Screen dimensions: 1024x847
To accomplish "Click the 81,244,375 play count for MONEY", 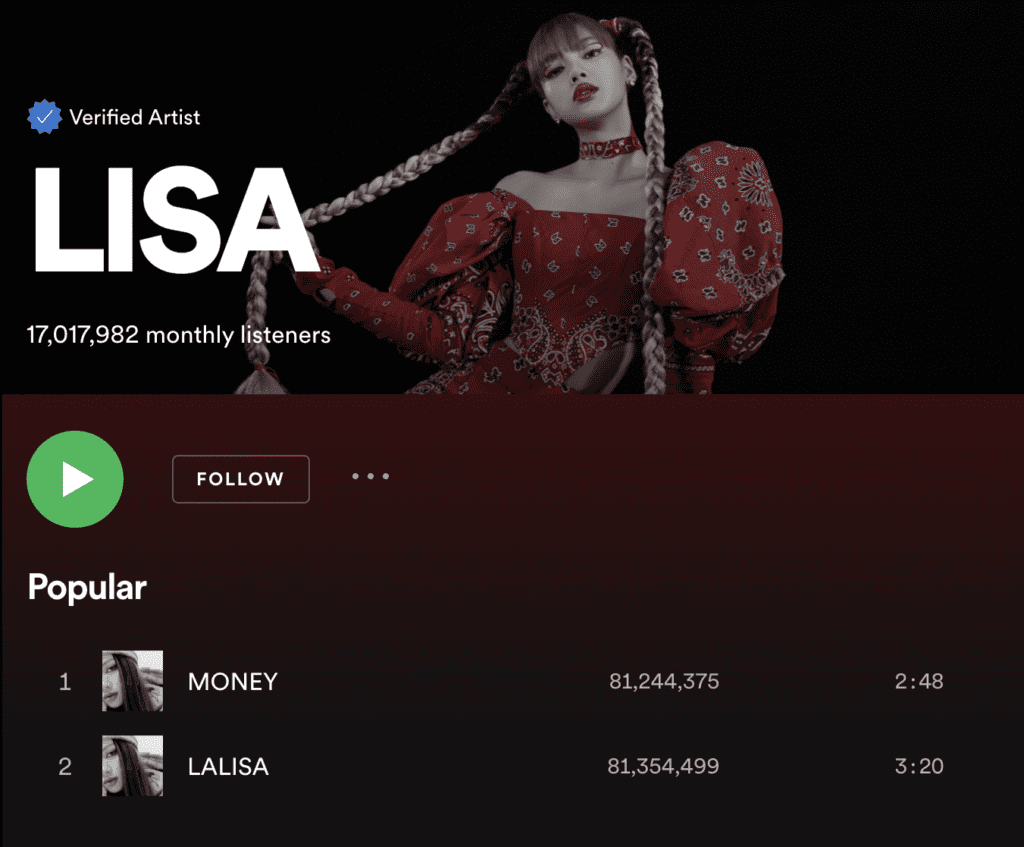I will (664, 681).
